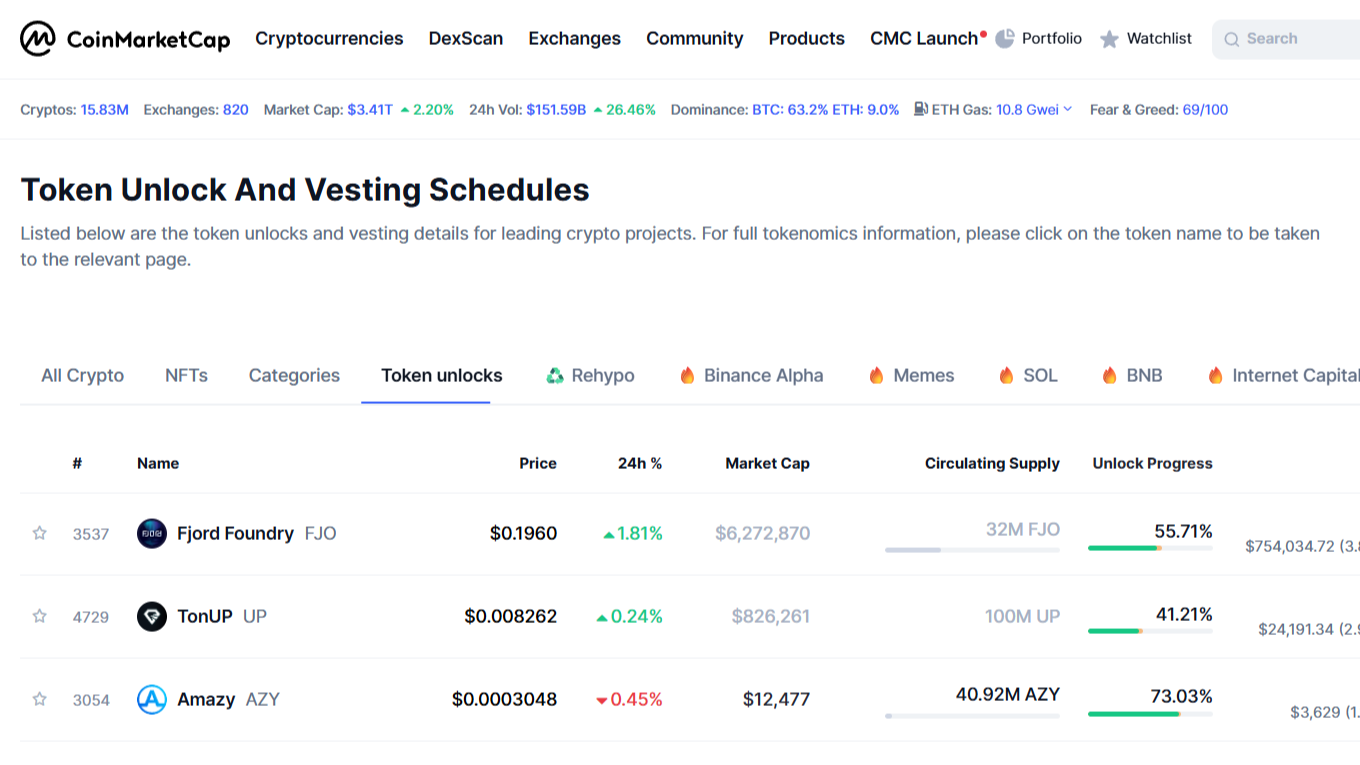Click TonUP rank number 4729
This screenshot has width=1360, height=765.
(x=91, y=617)
